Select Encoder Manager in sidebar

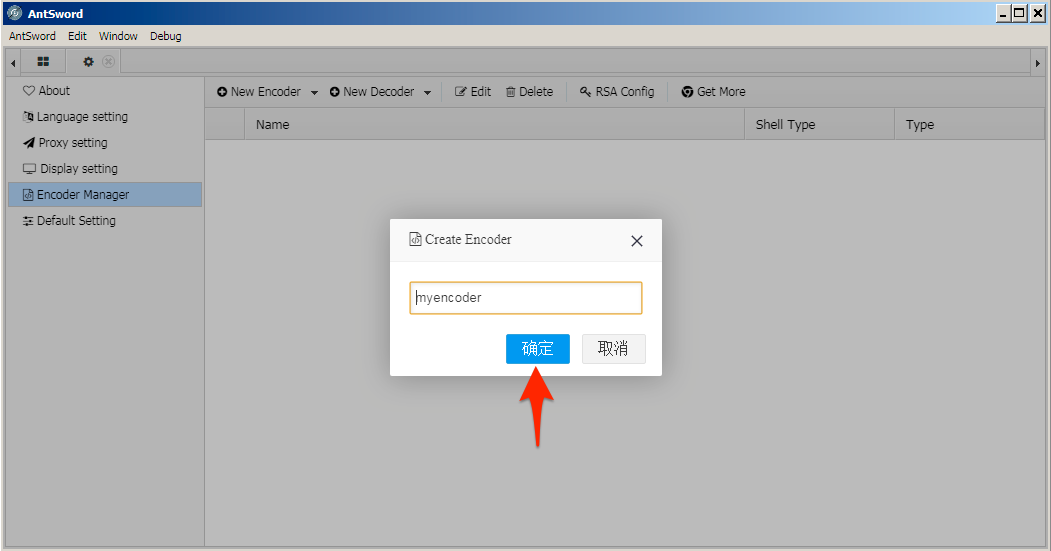(105, 194)
